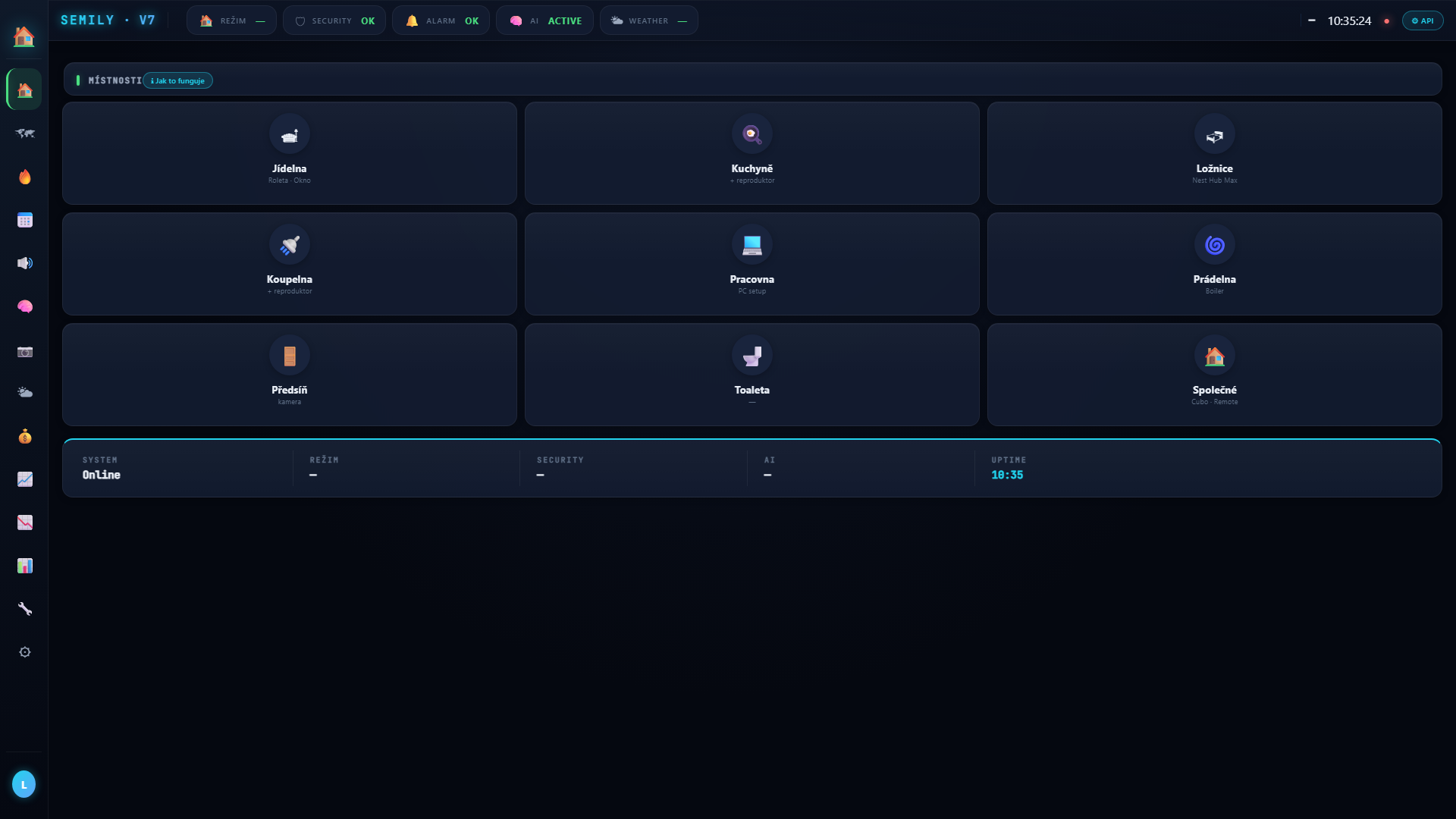Open the gear settings sidebar icon
This screenshot has width=1456, height=819.
point(24,652)
